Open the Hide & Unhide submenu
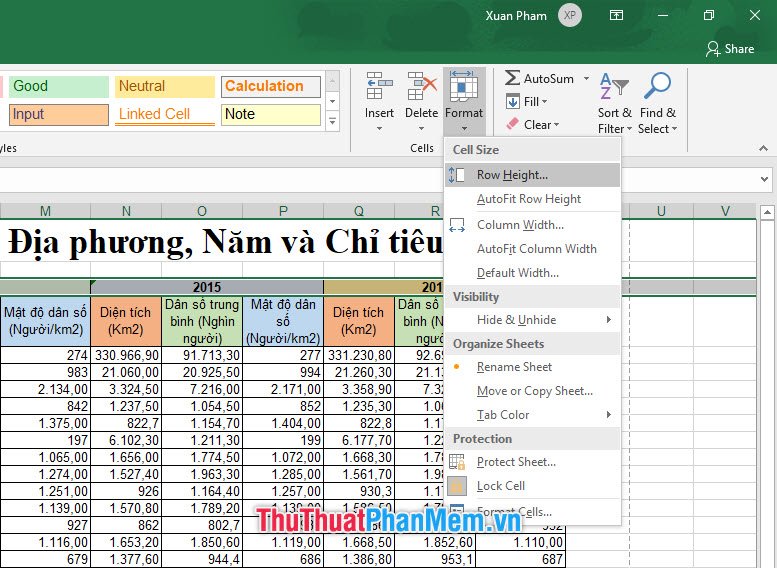This screenshot has height=568, width=777. [x=533, y=320]
